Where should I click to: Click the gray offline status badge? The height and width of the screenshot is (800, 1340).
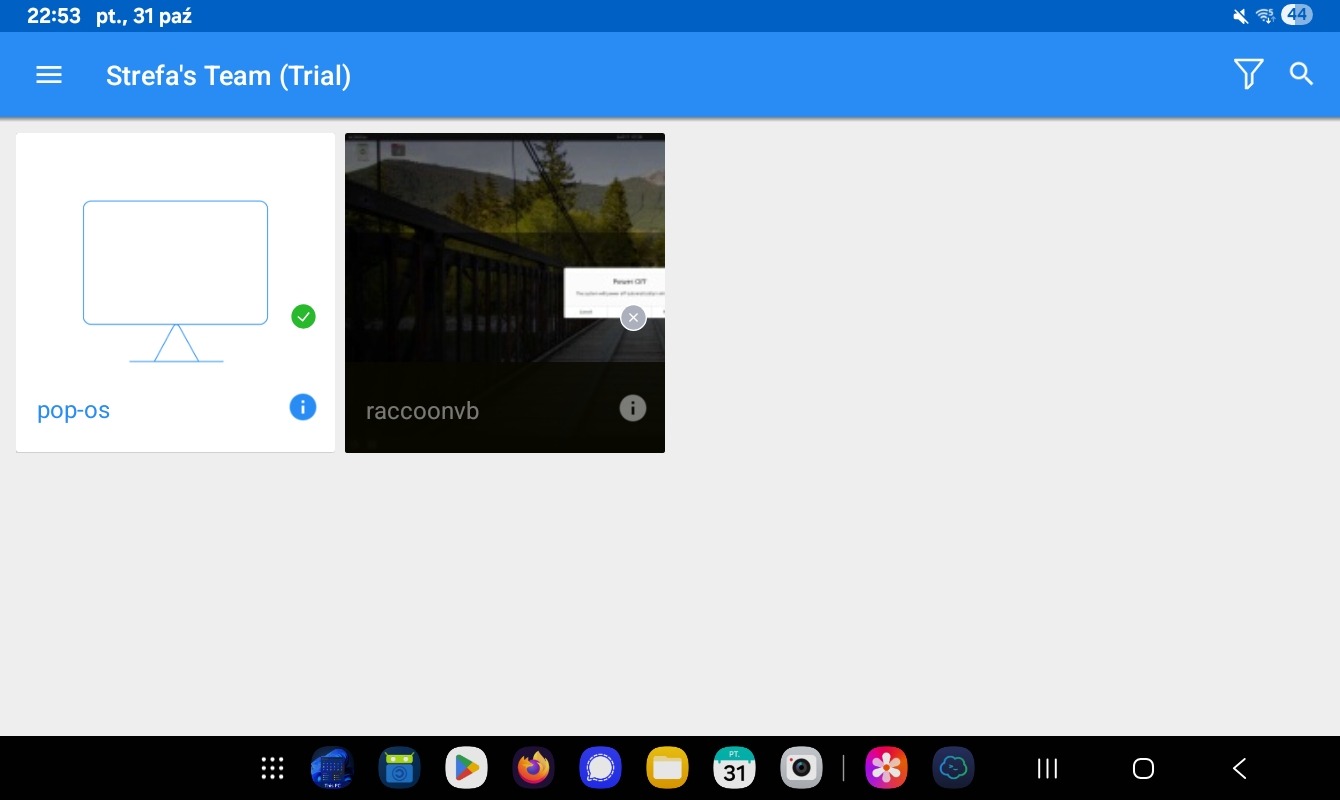click(632, 318)
